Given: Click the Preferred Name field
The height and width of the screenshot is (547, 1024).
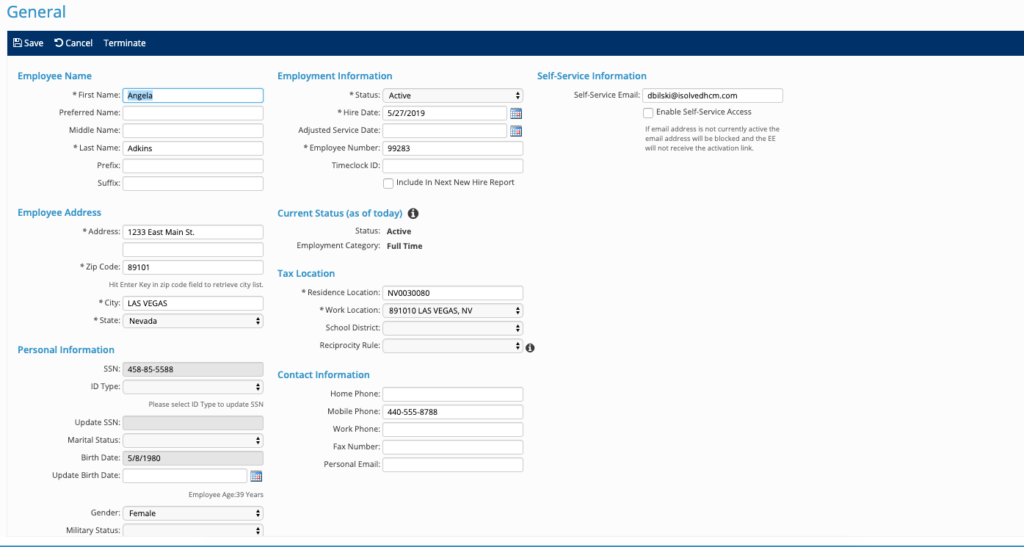Looking at the screenshot, I should click(193, 113).
